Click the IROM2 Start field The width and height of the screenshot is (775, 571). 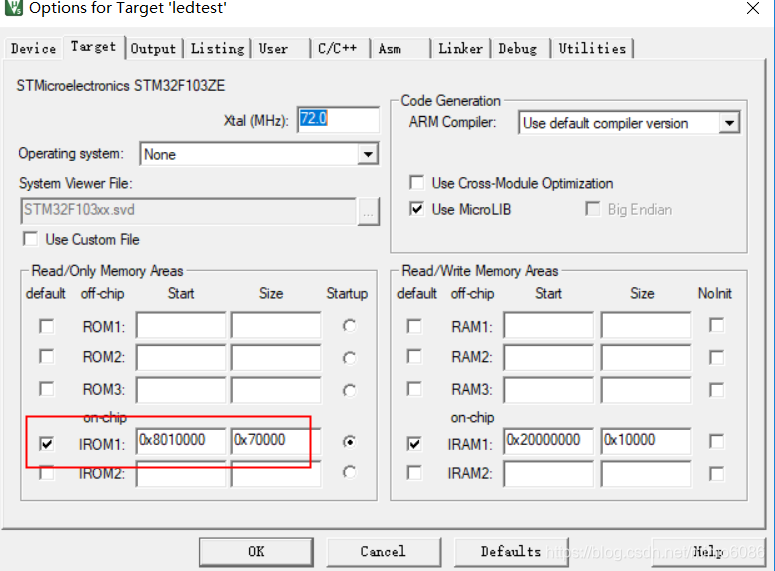pyautogui.click(x=181, y=474)
